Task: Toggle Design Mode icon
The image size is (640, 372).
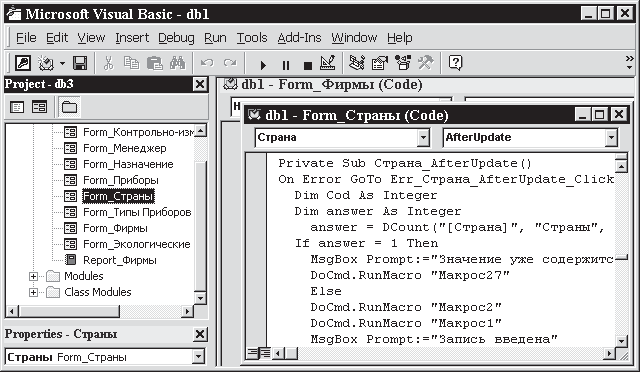Action: [328, 63]
